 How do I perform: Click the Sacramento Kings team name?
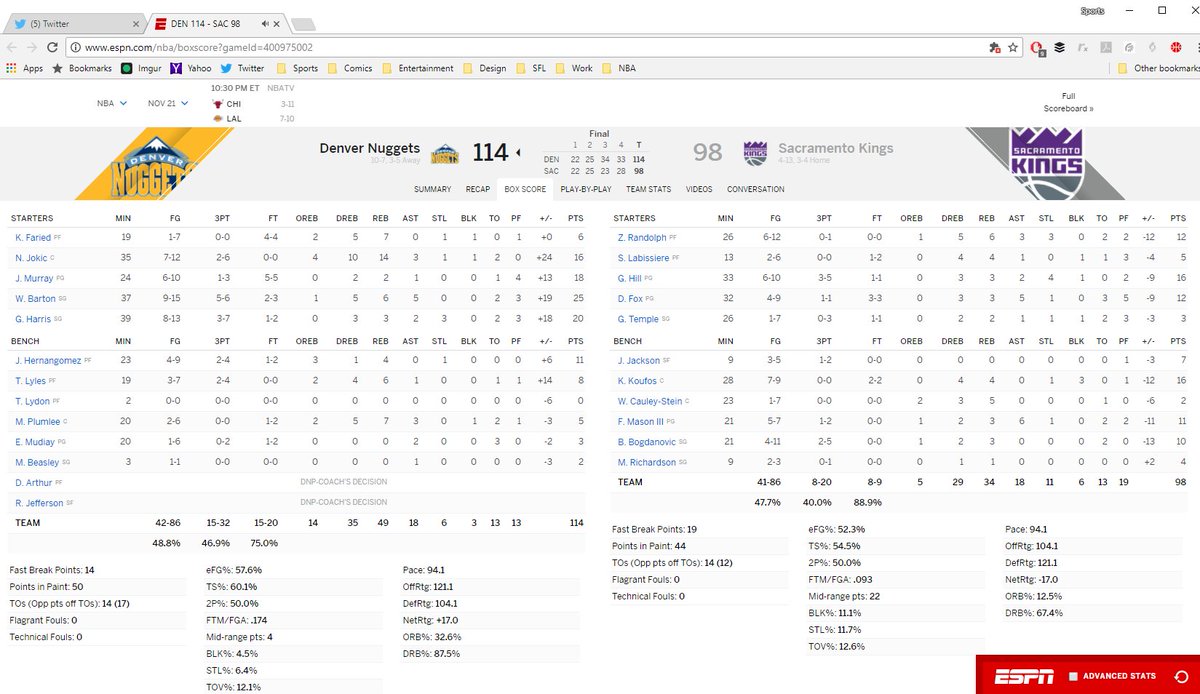[836, 148]
